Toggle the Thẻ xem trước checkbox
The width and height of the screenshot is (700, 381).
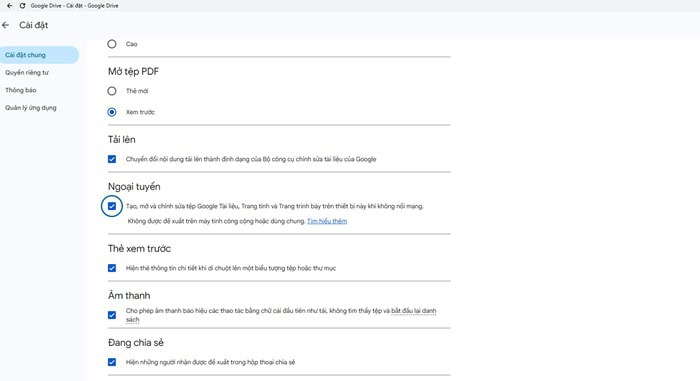[112, 268]
